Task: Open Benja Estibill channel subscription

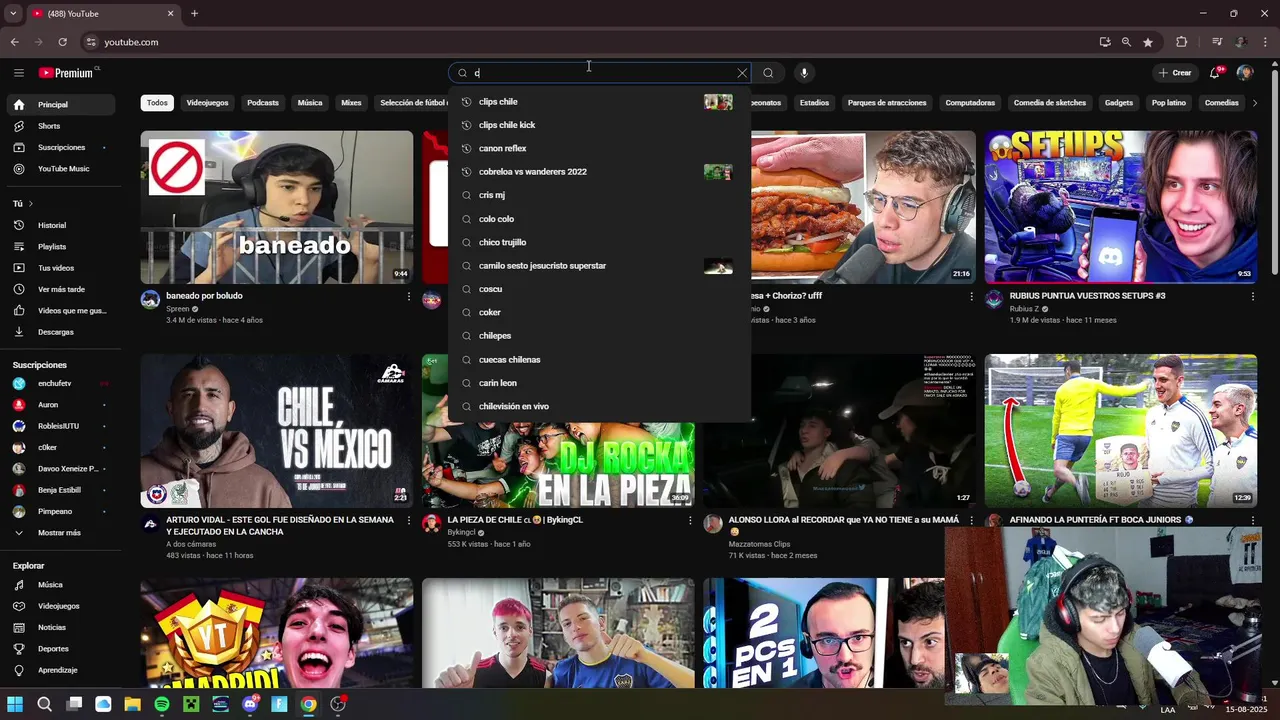Action: (x=60, y=490)
